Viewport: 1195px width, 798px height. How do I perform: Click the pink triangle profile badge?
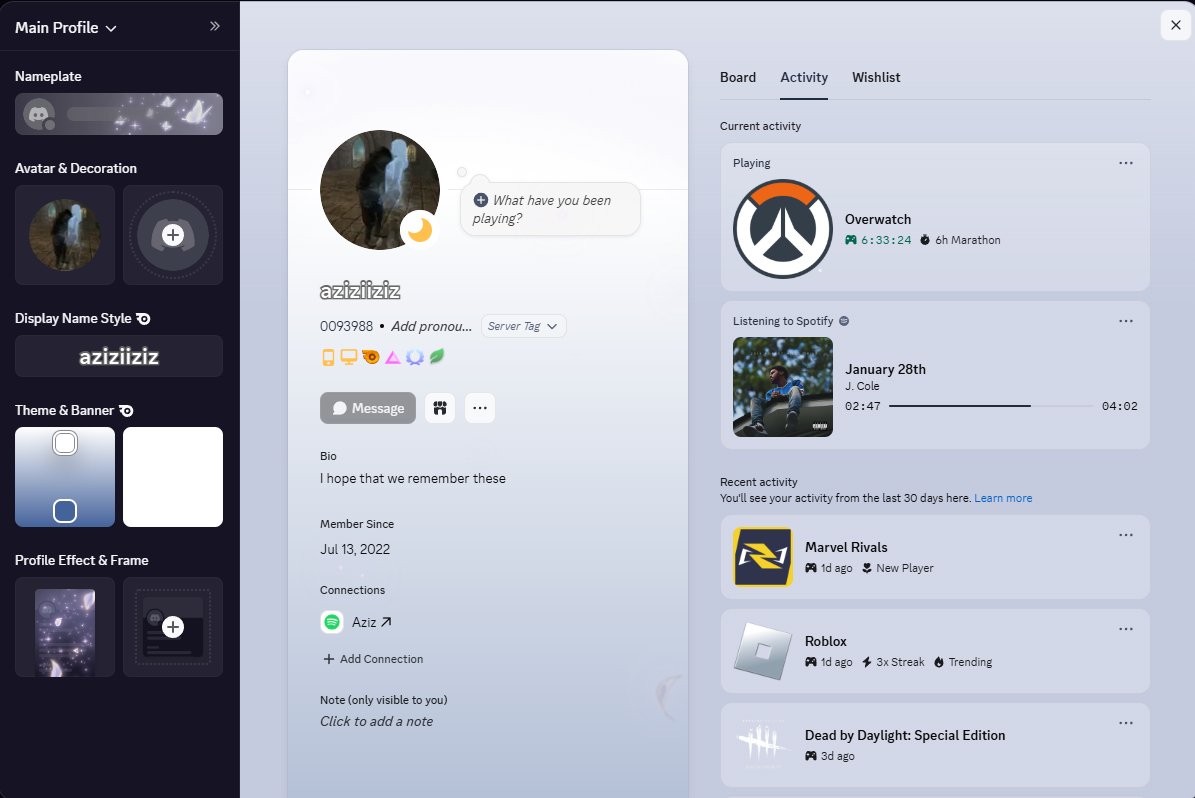pos(392,357)
